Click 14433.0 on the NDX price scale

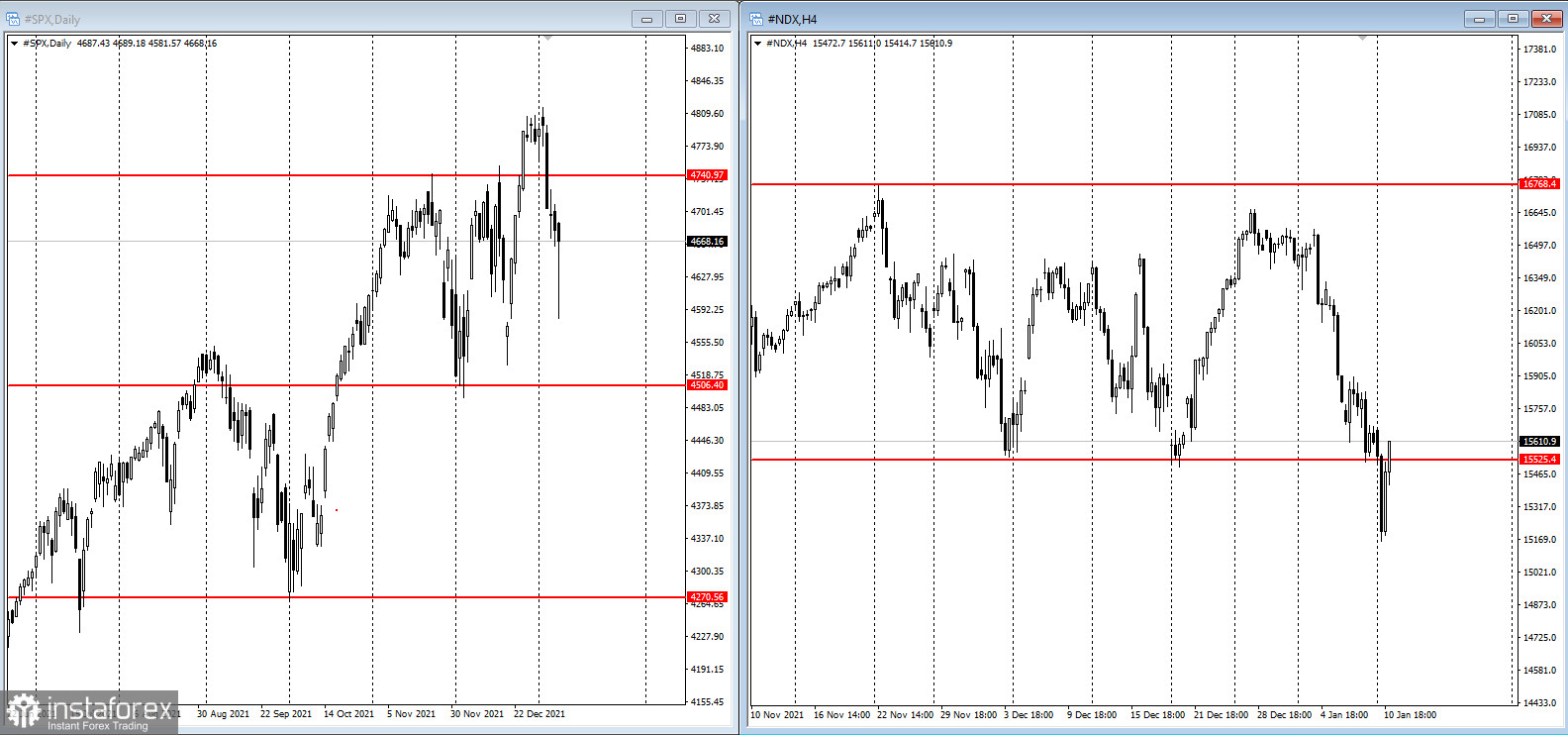coord(1539,703)
